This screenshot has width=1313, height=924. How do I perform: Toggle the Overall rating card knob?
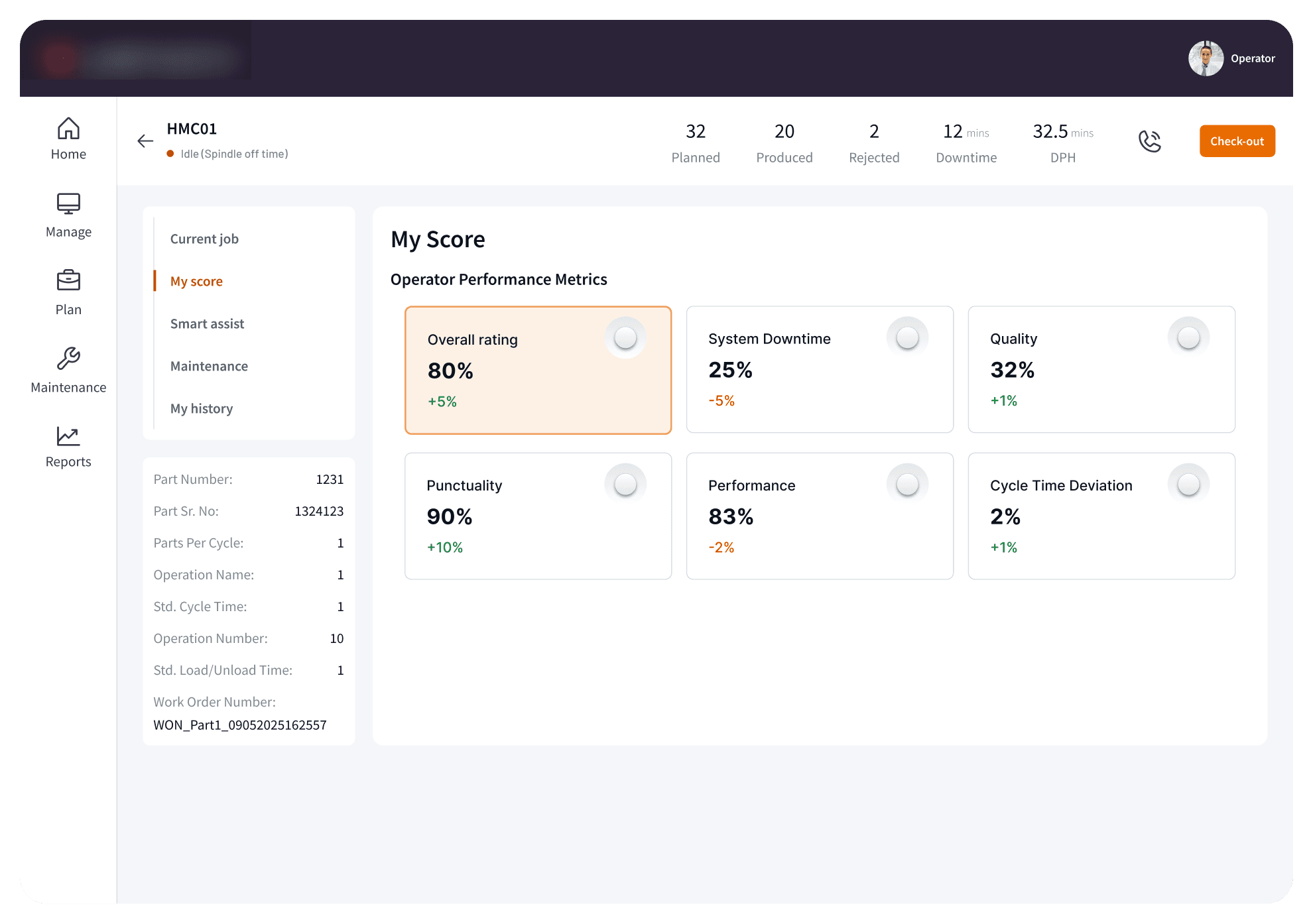pos(625,338)
